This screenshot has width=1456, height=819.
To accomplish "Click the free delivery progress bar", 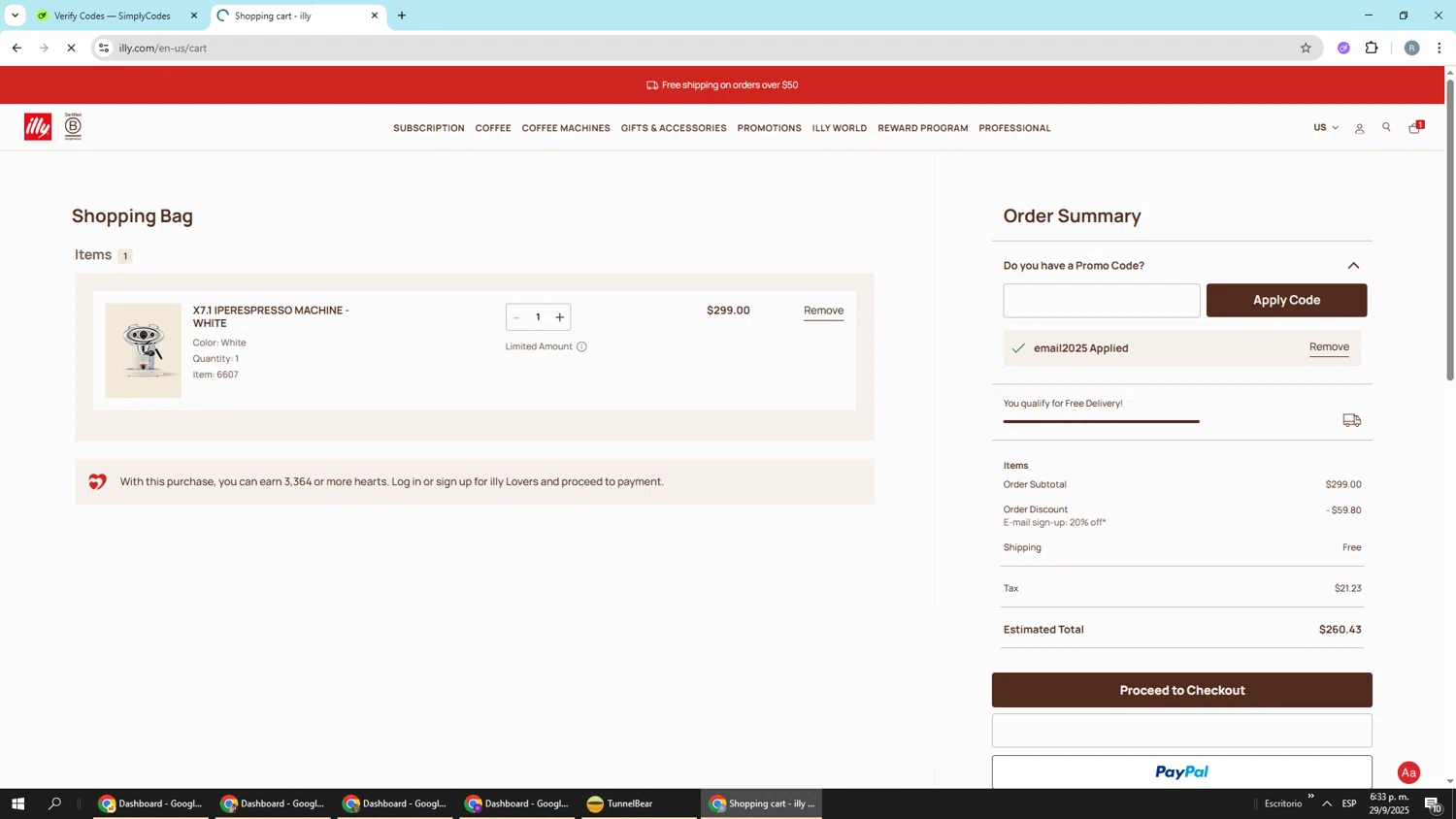I will [x=1102, y=421].
